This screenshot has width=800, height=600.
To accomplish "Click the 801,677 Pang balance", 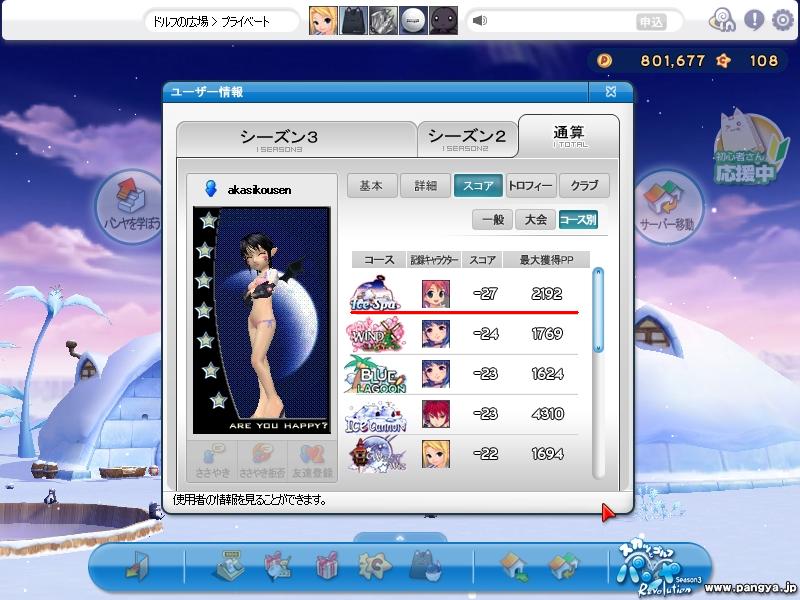I will click(x=672, y=61).
